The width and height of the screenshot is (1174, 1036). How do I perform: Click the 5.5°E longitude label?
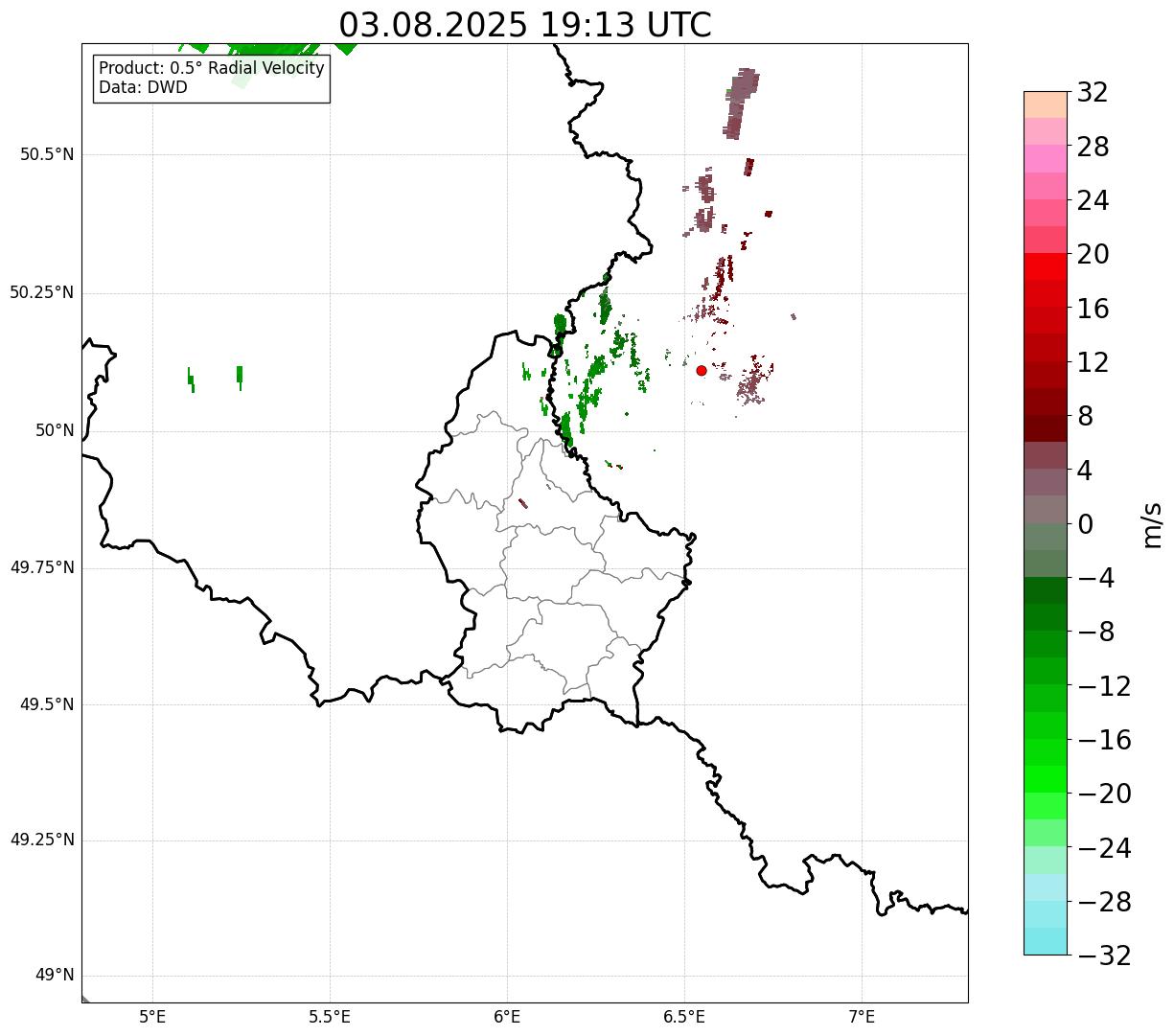point(330,1017)
